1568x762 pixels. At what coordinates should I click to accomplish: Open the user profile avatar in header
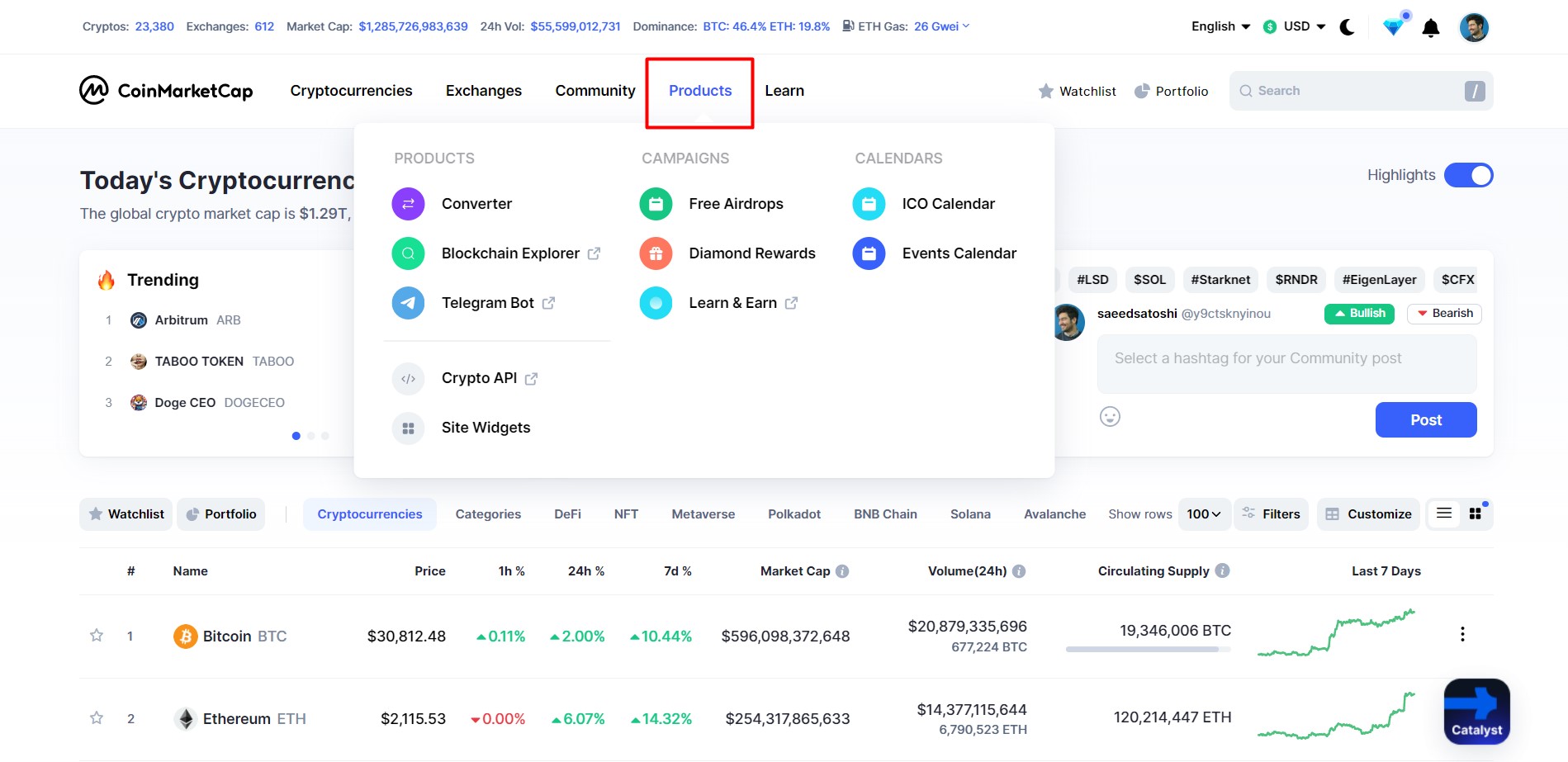tap(1474, 27)
